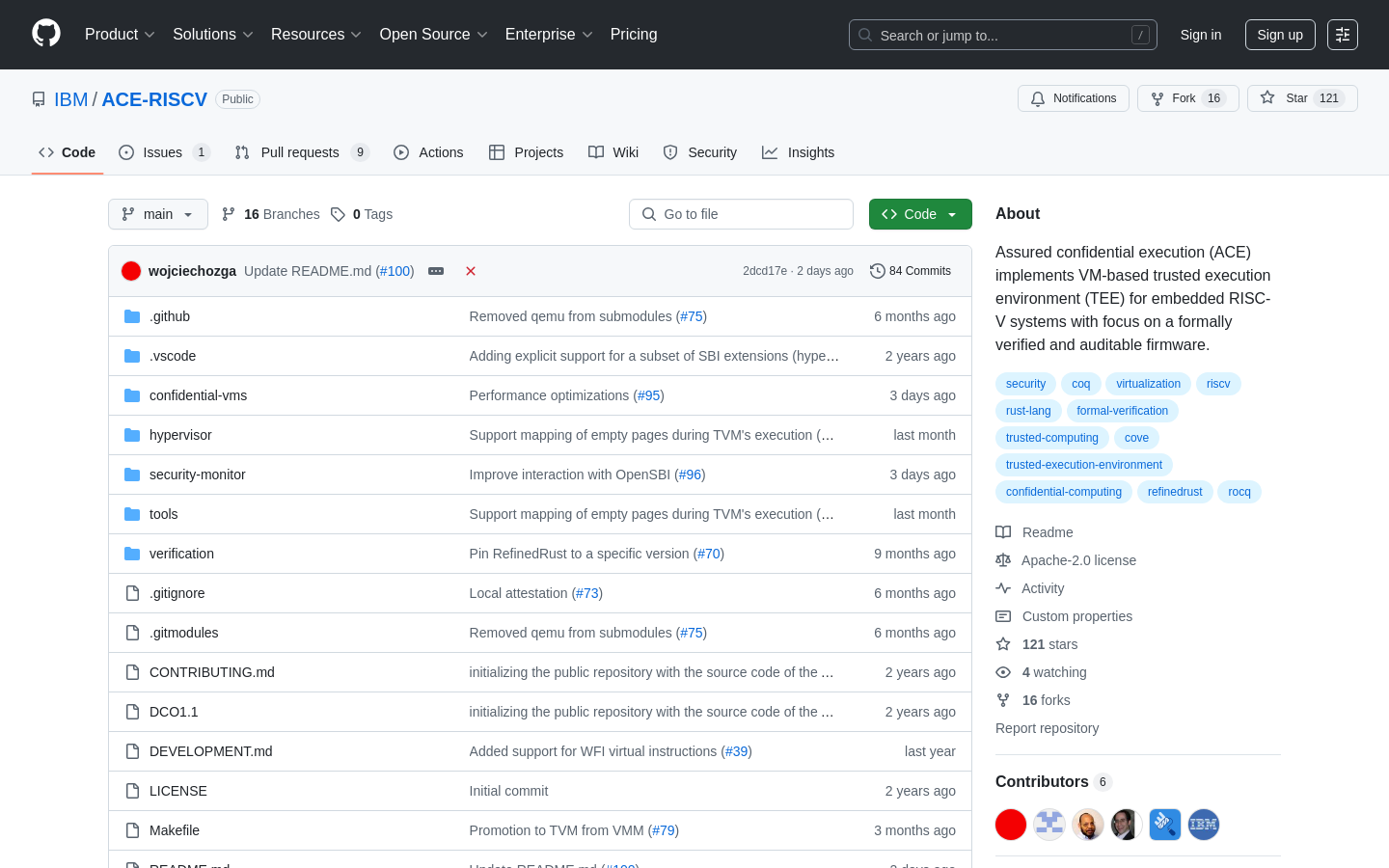1389x868 pixels.
Task: Open pull request #100 link
Action: click(395, 271)
